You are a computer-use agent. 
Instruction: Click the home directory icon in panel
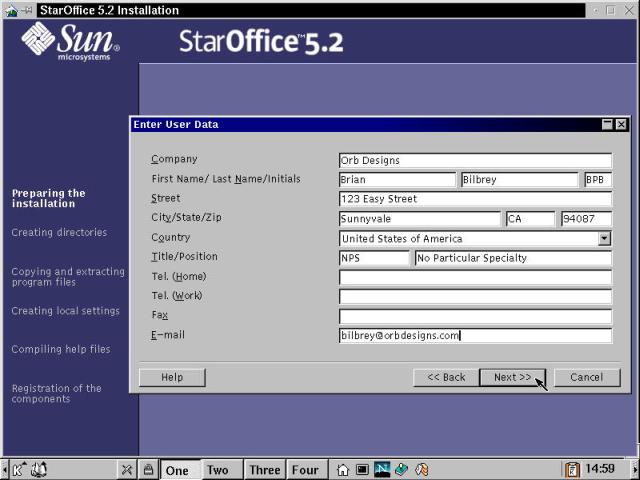coord(343,469)
